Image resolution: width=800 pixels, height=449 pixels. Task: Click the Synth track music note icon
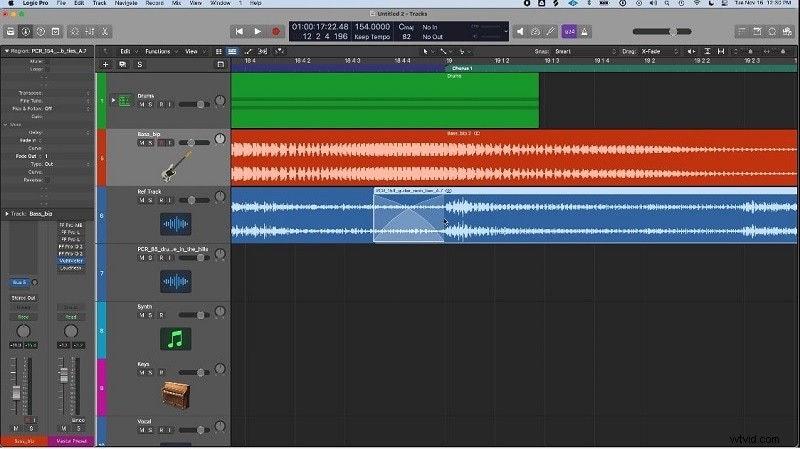tap(176, 339)
